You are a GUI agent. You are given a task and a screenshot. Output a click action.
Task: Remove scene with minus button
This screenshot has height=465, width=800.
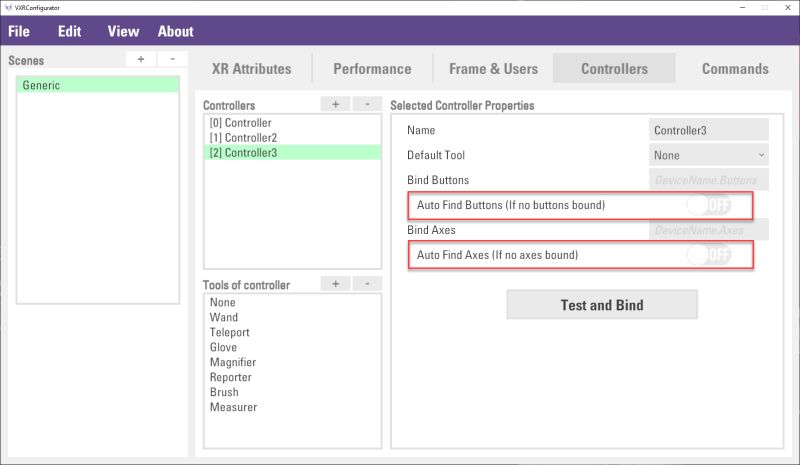[x=172, y=59]
